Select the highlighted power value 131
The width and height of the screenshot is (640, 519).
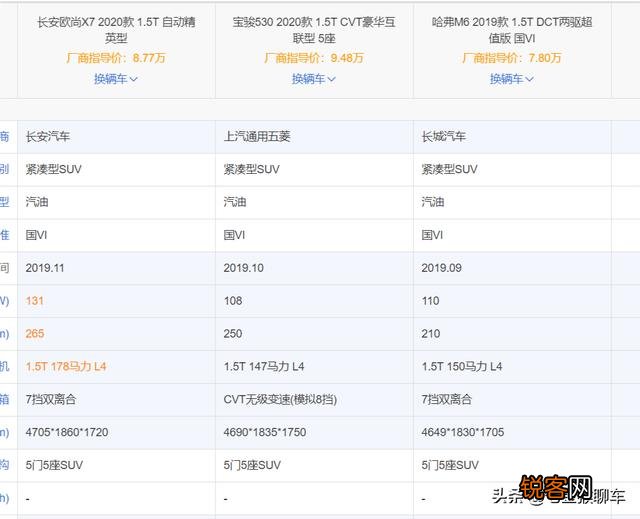[34, 301]
